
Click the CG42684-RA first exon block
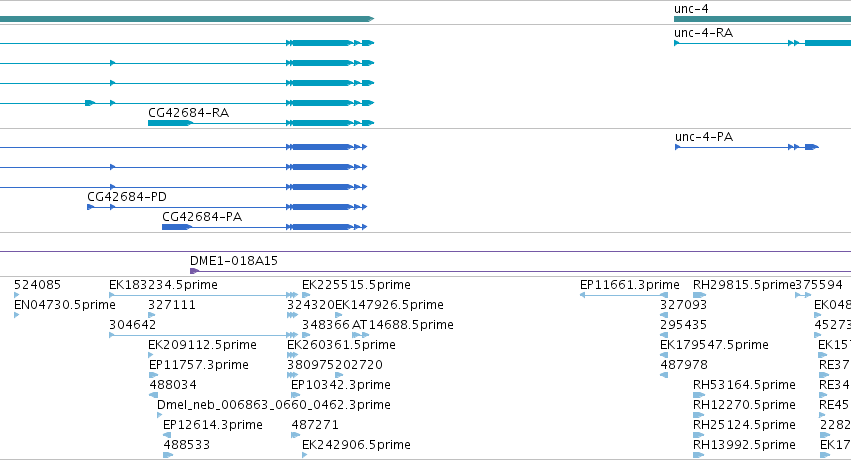(170, 123)
